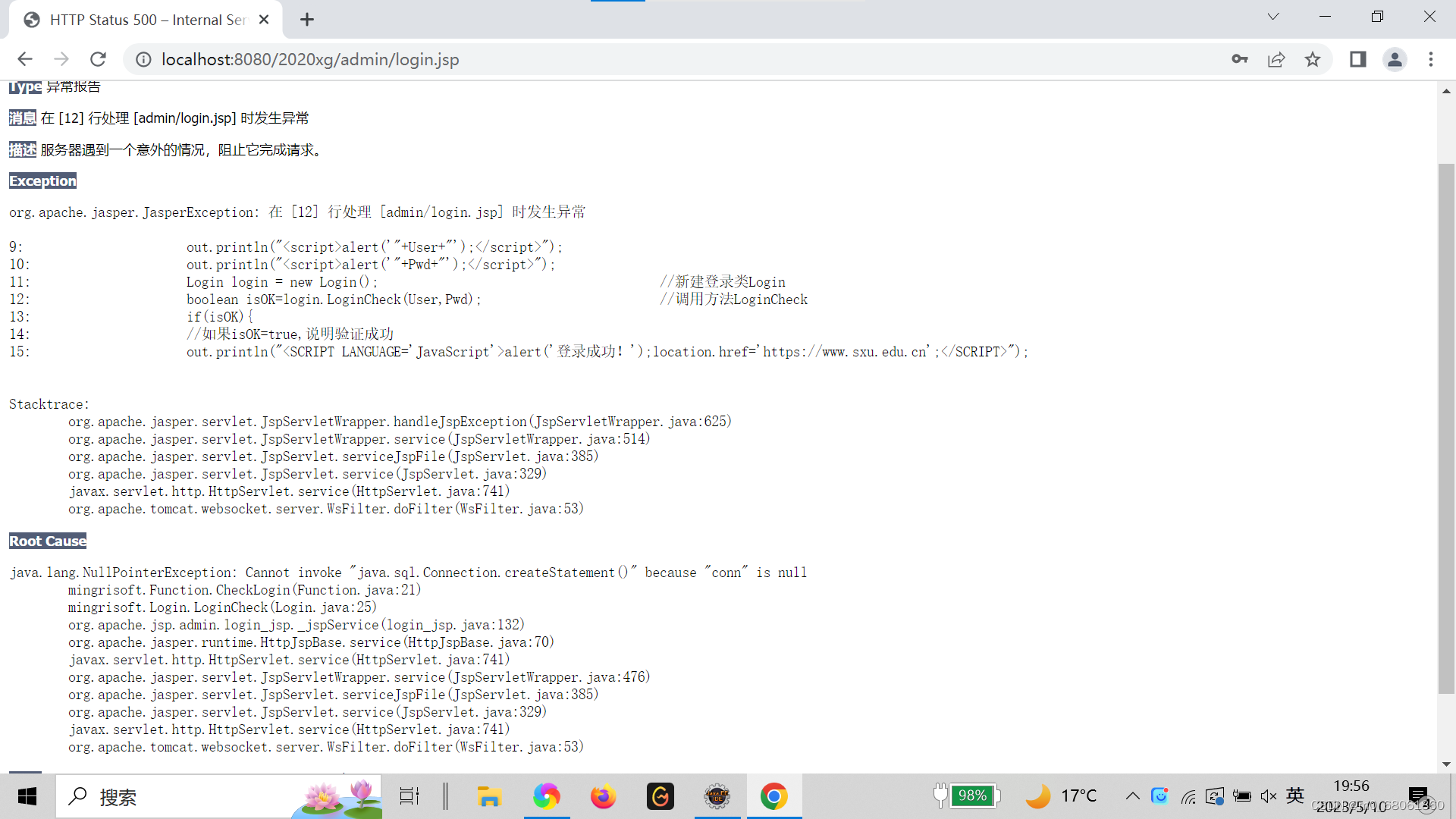Screen dimensions: 1456x819
Task: Open Firefox from the taskbar
Action: point(604,796)
